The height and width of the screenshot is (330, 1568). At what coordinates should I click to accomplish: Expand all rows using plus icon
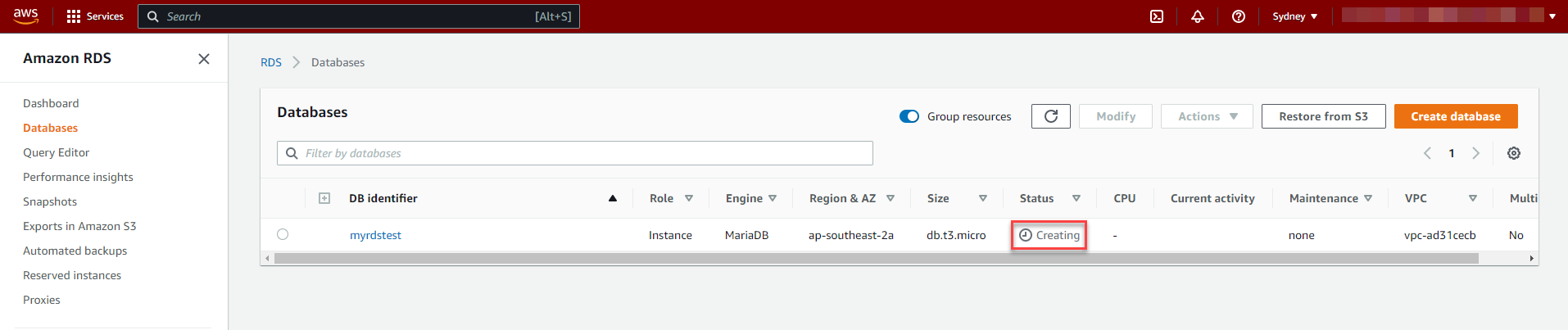(324, 198)
